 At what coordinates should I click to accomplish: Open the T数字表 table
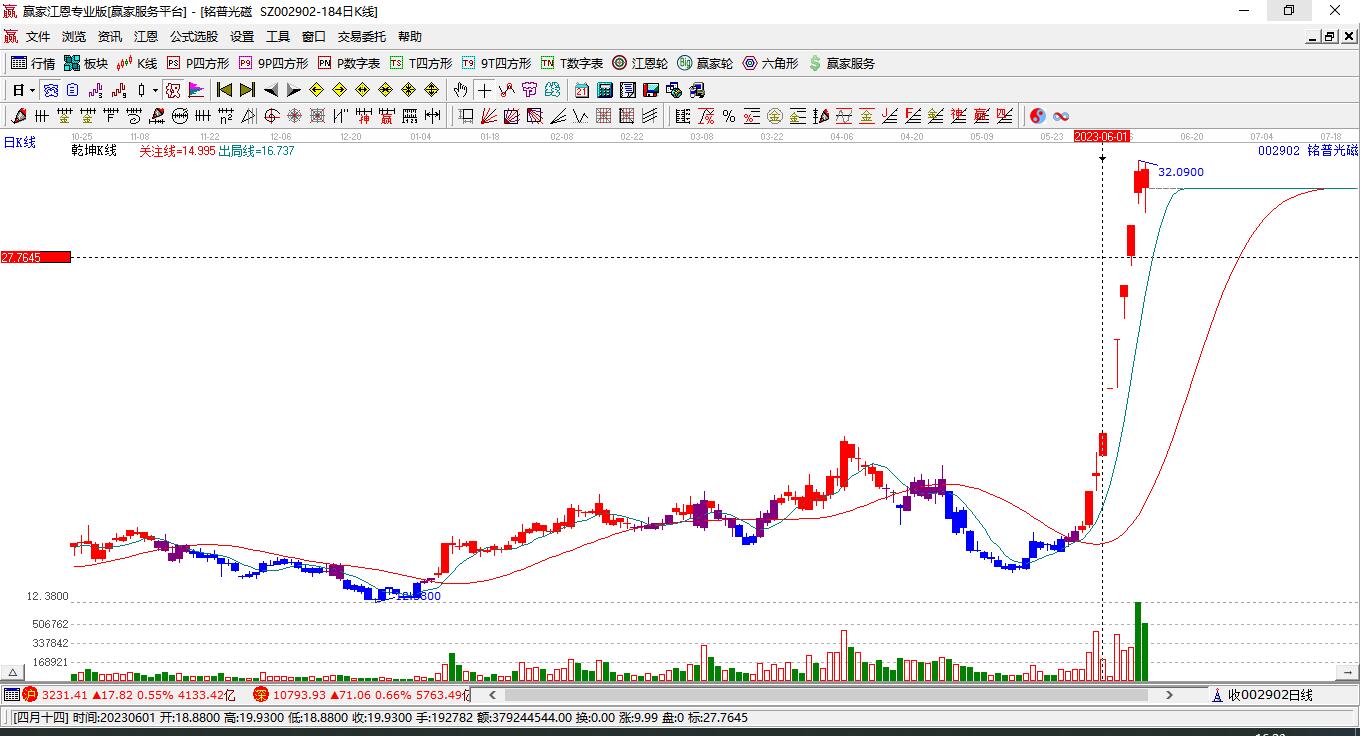tap(572, 63)
